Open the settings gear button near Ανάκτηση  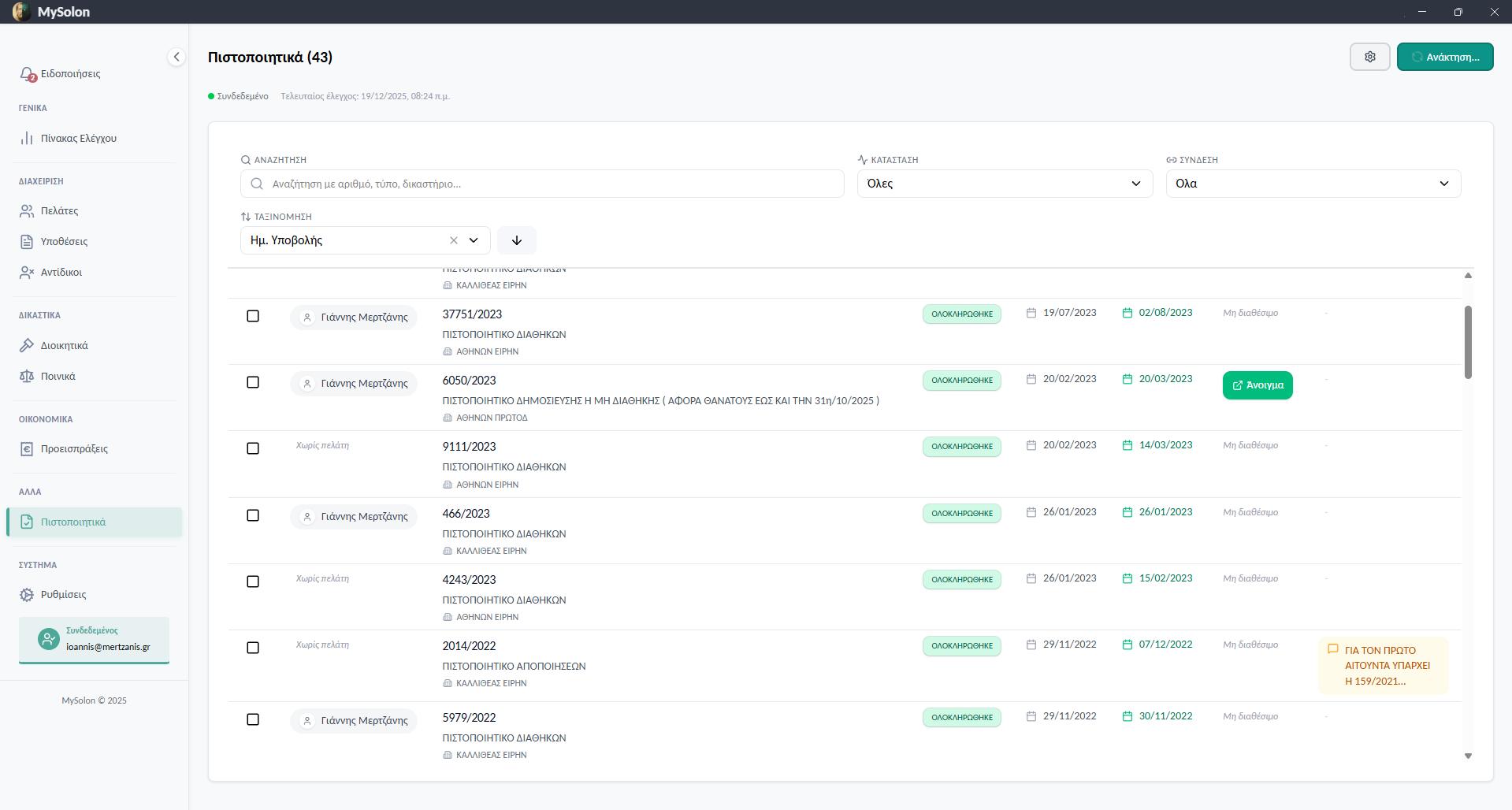click(x=1369, y=57)
